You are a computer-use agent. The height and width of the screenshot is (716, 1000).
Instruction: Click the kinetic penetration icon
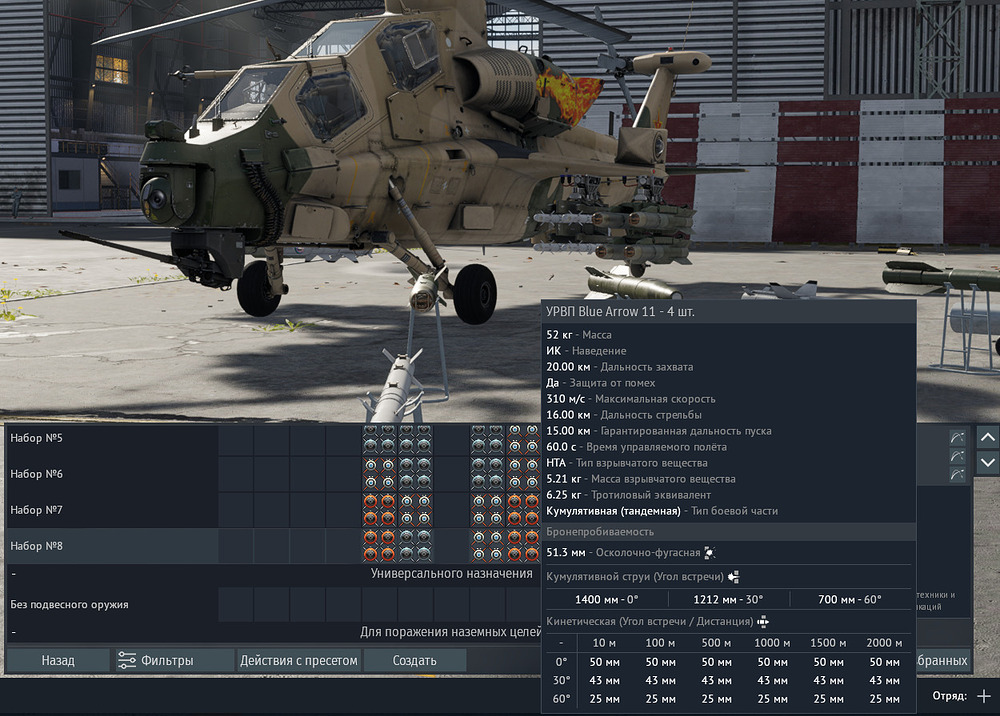[x=763, y=621]
